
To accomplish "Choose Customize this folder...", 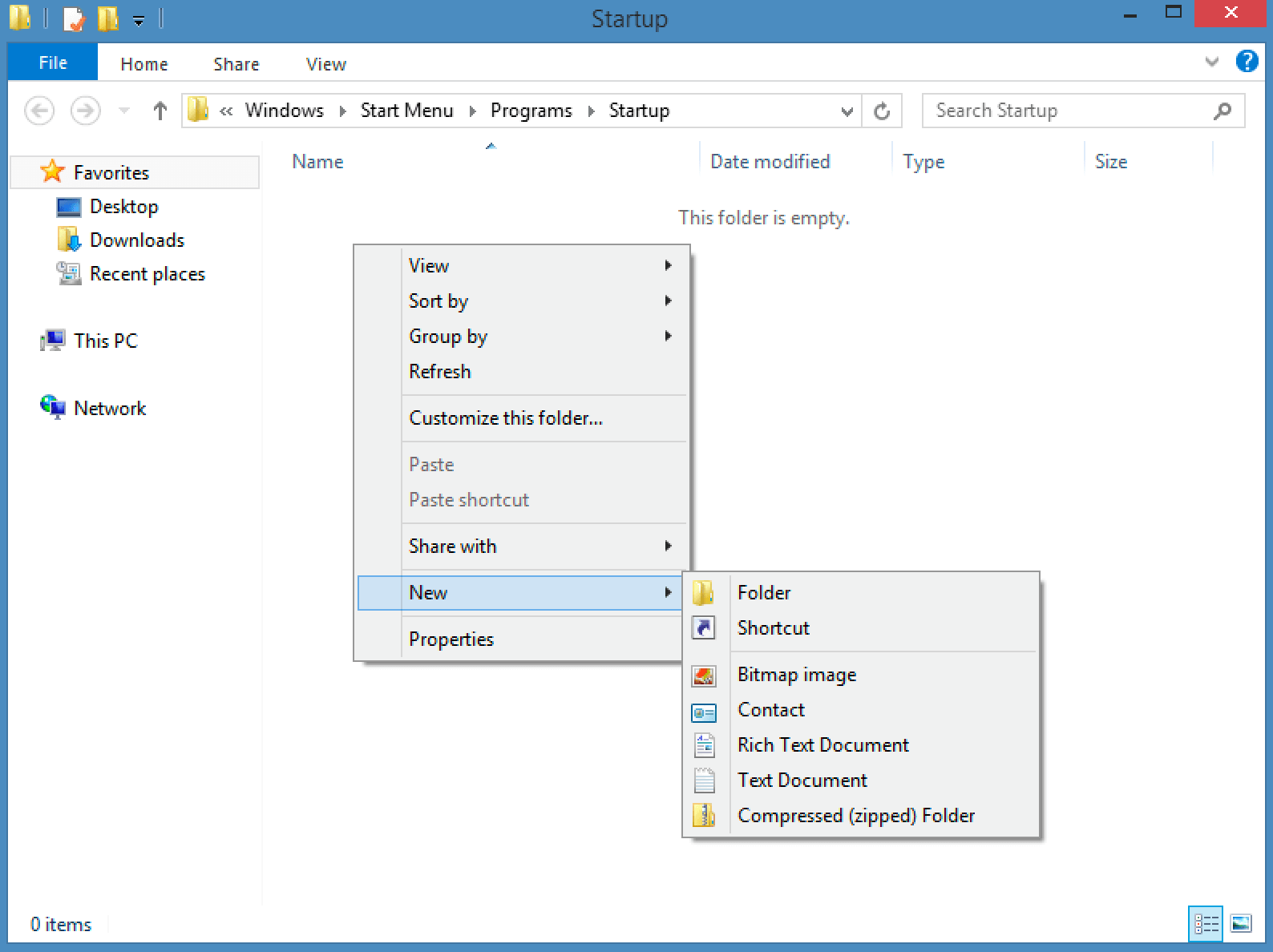I will pyautogui.click(x=522, y=418).
